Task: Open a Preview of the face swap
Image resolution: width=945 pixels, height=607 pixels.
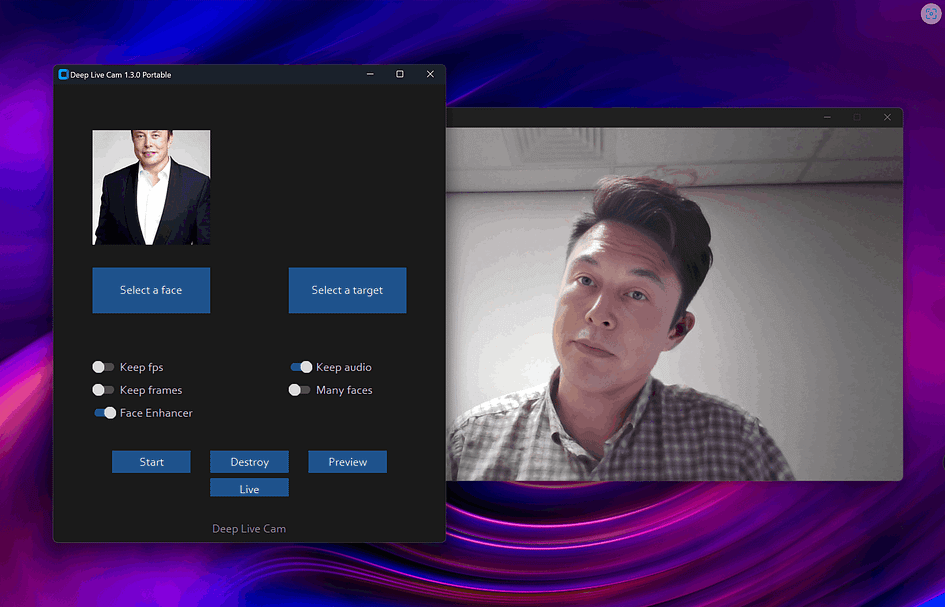Action: (347, 462)
